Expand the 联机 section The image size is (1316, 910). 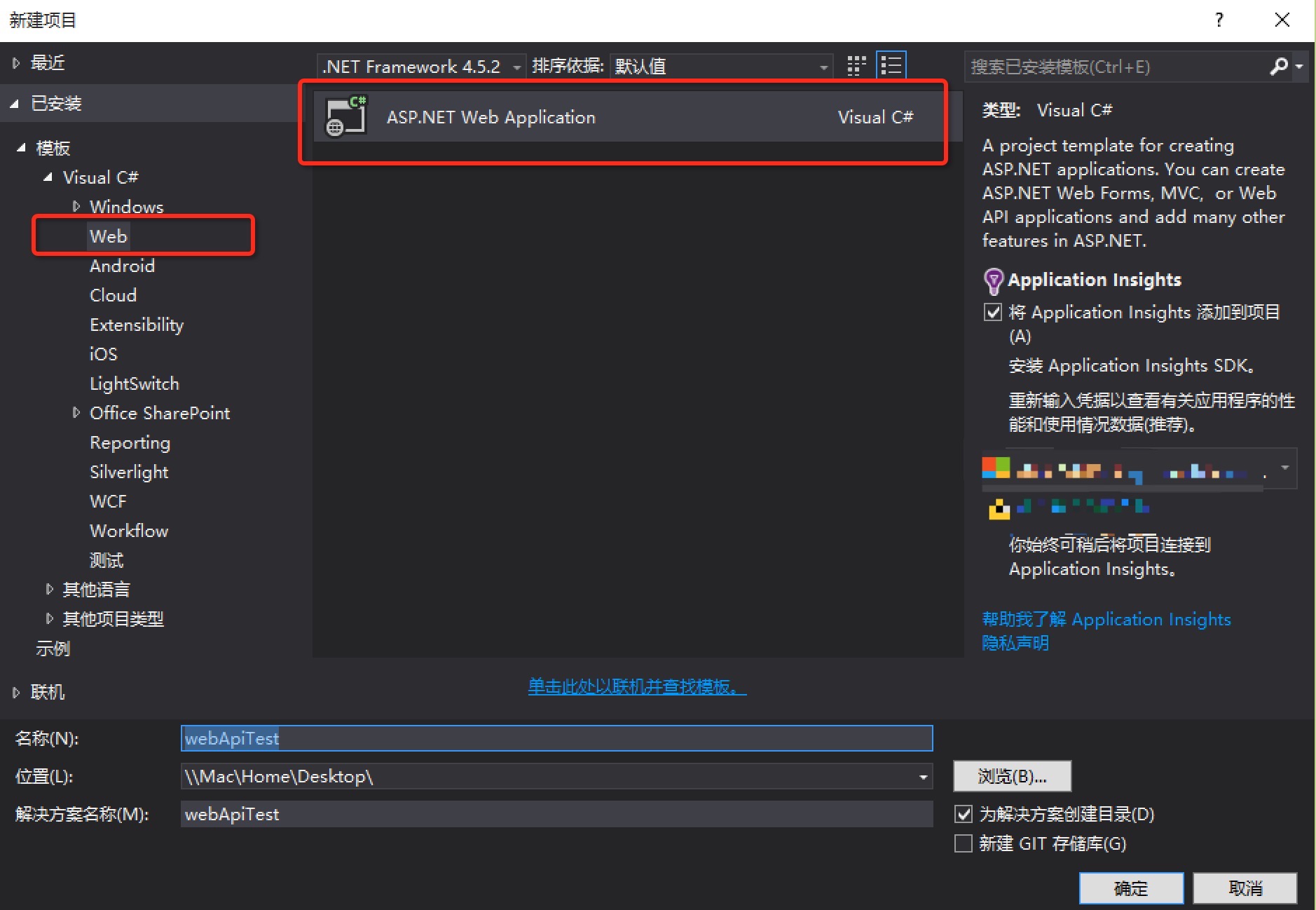(15, 693)
